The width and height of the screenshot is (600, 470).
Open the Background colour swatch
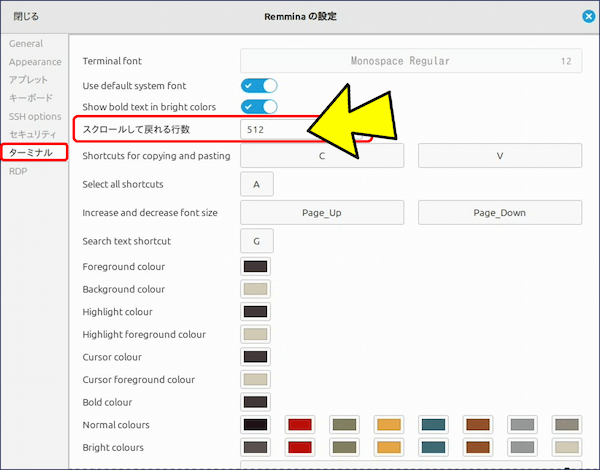click(256, 289)
